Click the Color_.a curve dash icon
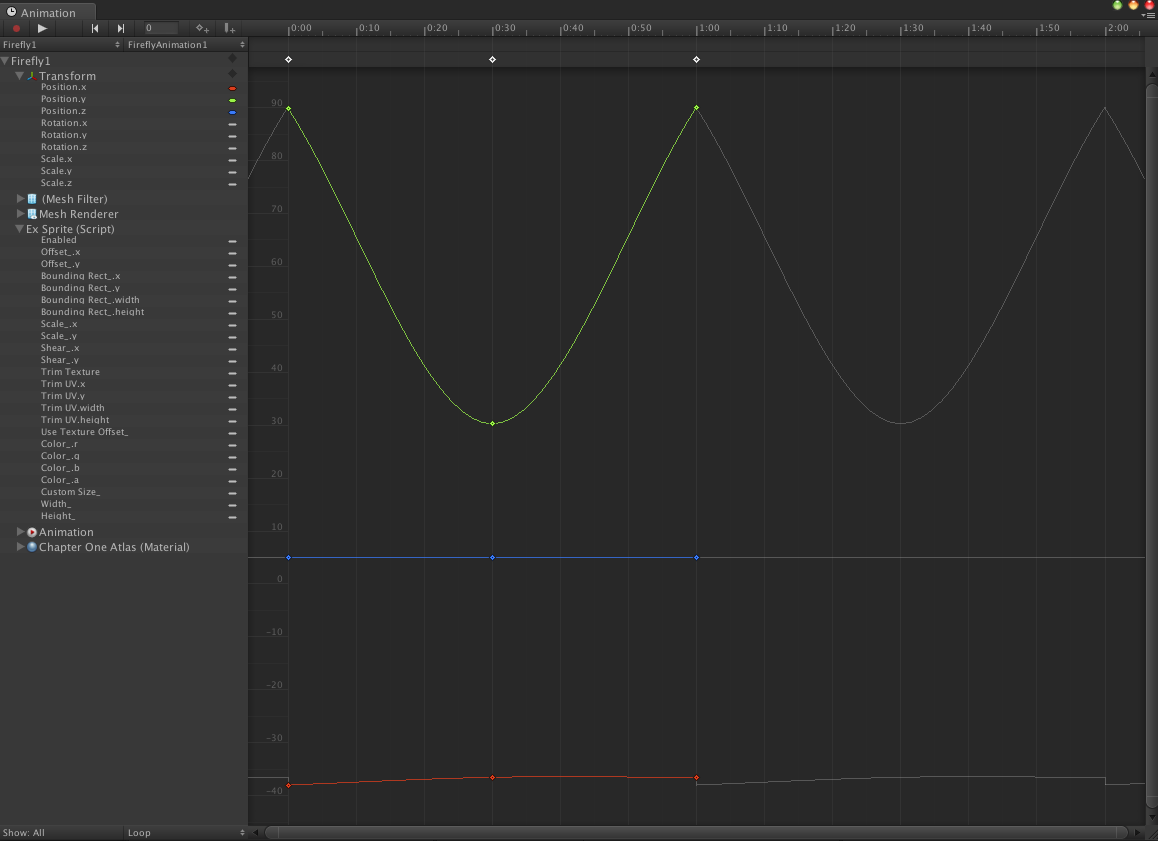1158x841 pixels. [x=232, y=481]
